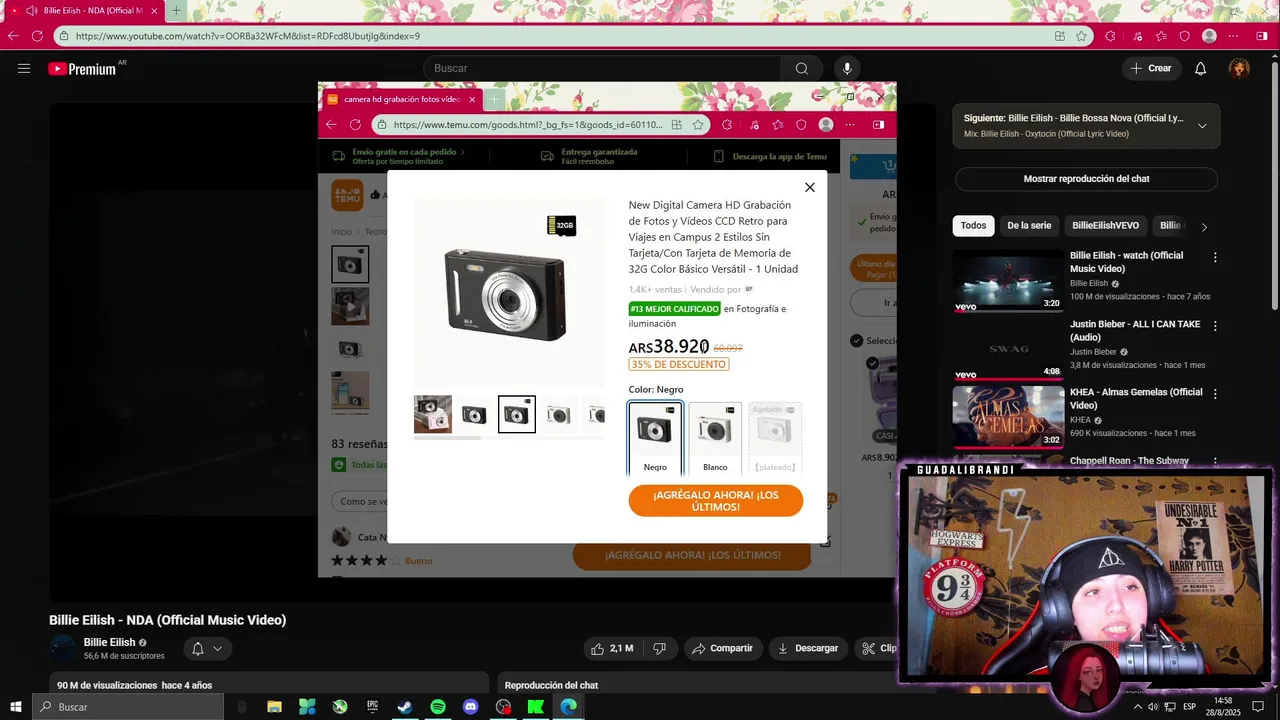Select the sold-out plateado color option
Viewport: 1280px width, 720px height.
click(775, 439)
